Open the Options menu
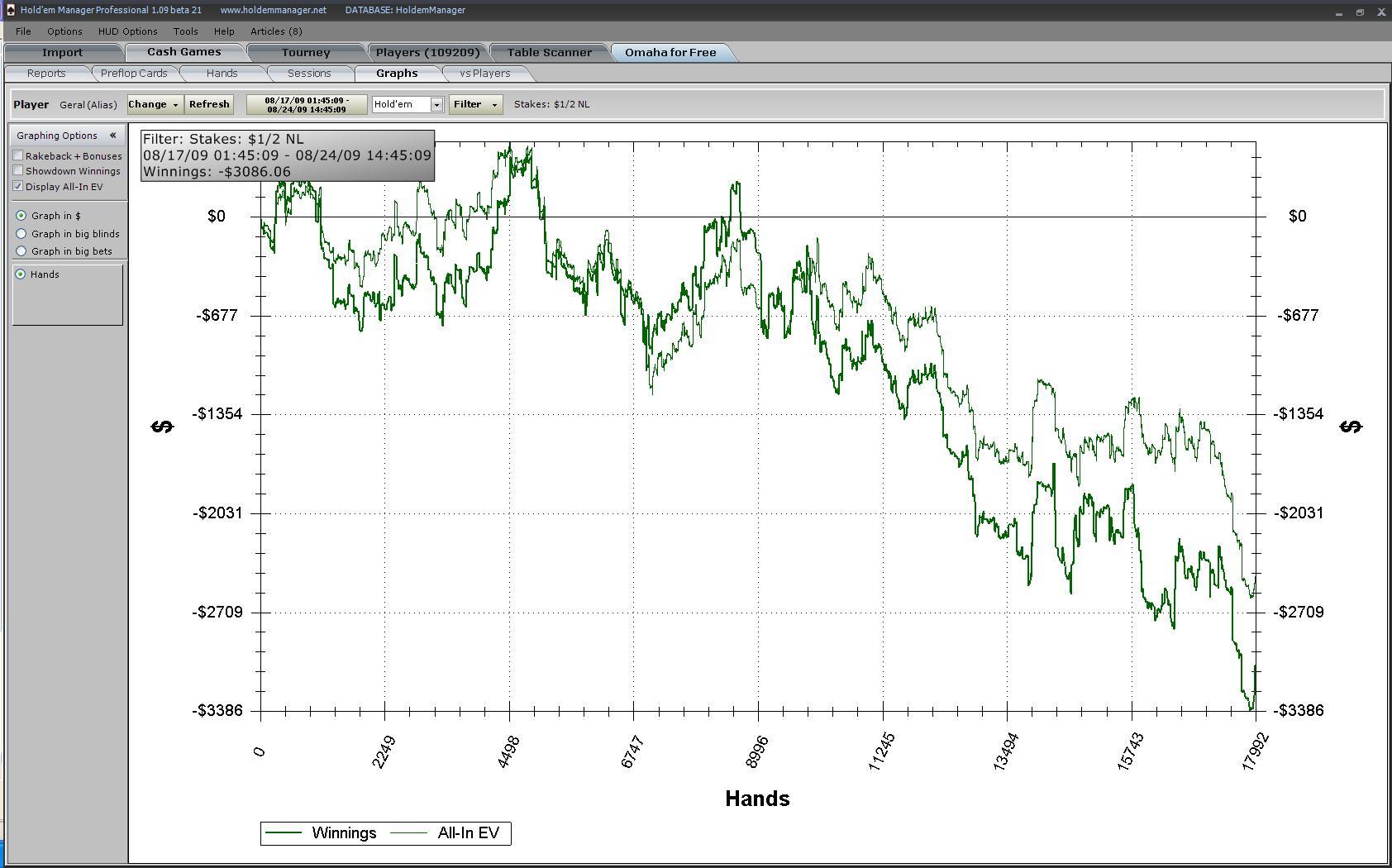 point(64,31)
